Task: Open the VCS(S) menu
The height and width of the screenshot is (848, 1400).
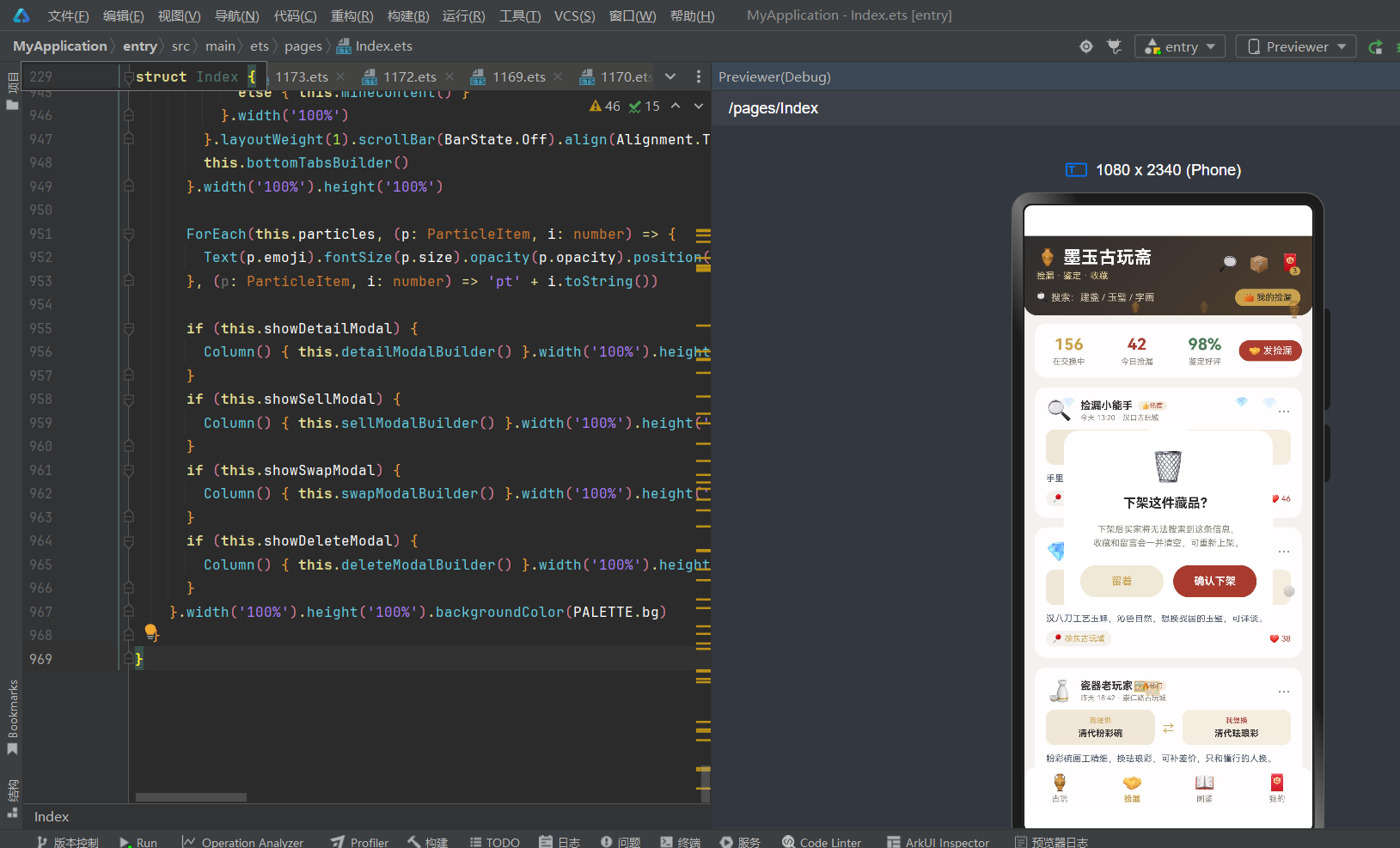Action: [574, 15]
